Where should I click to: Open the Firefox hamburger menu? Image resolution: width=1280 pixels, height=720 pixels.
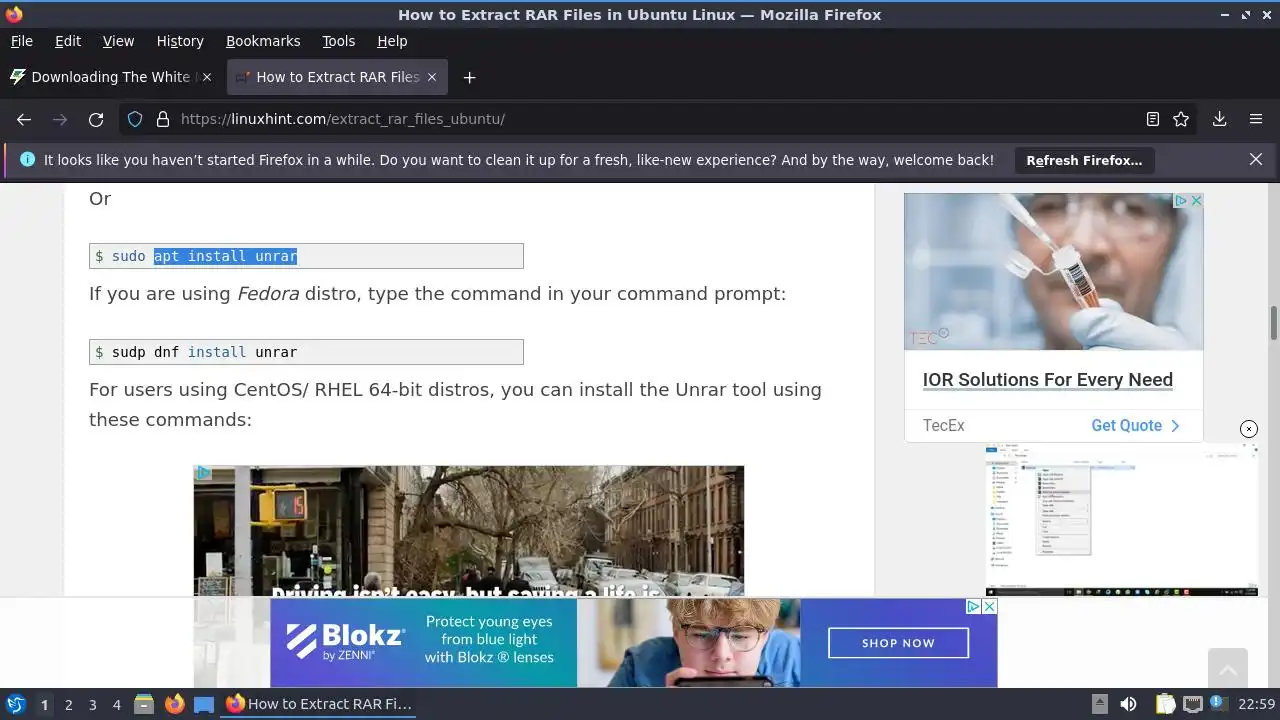point(1256,119)
